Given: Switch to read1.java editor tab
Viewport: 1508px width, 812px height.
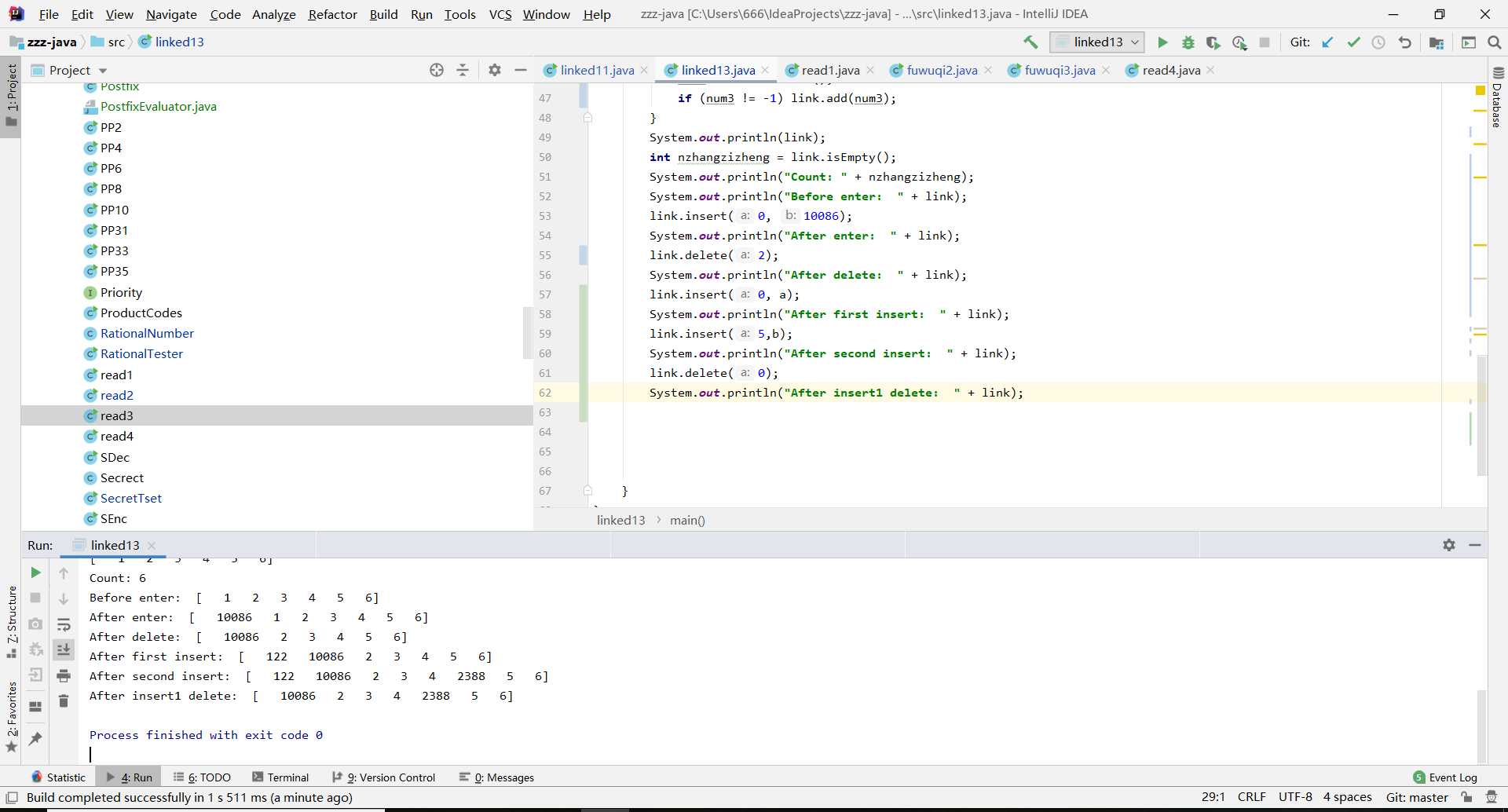Looking at the screenshot, I should click(830, 70).
